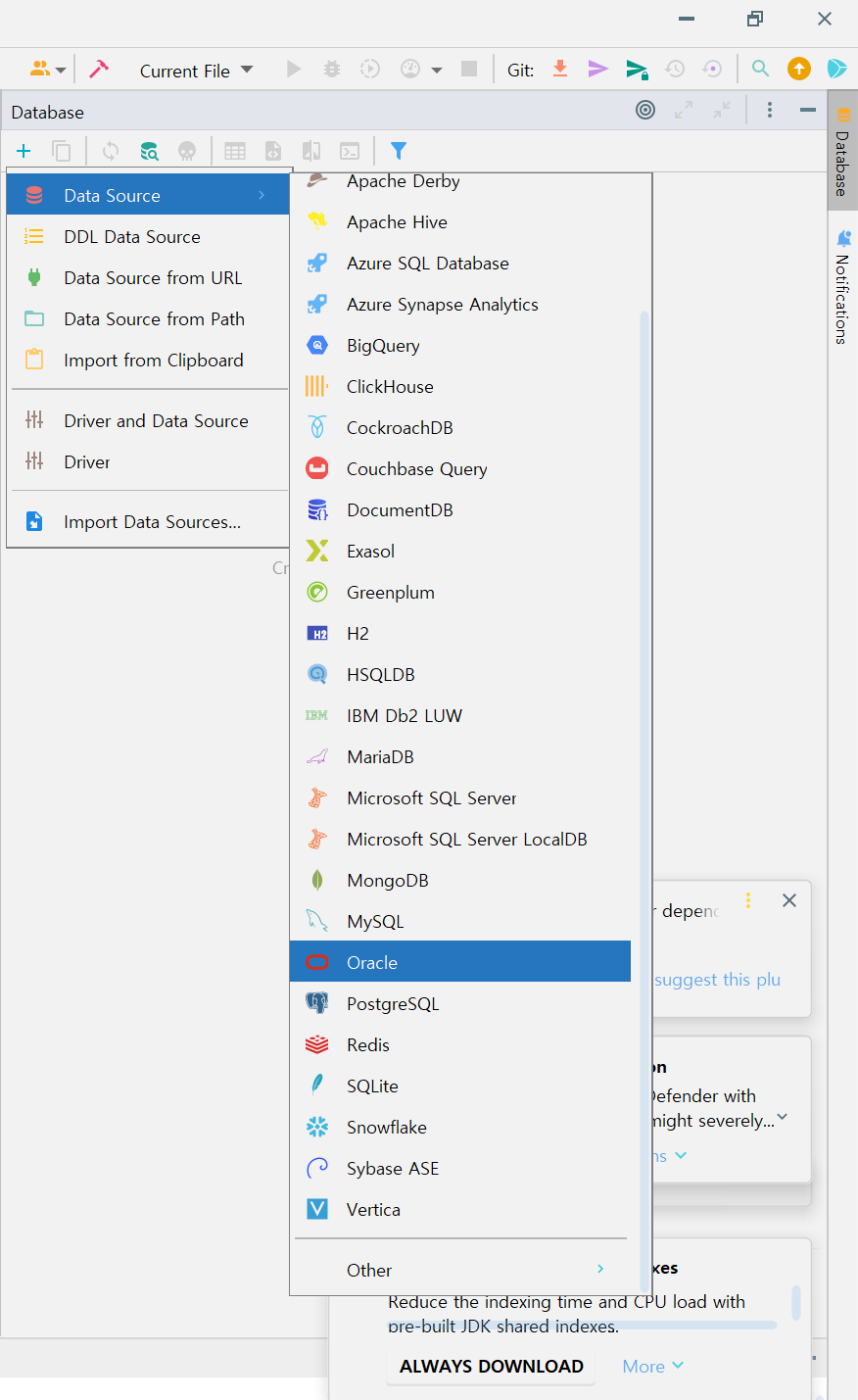Select Import from Clipboard

click(148, 360)
